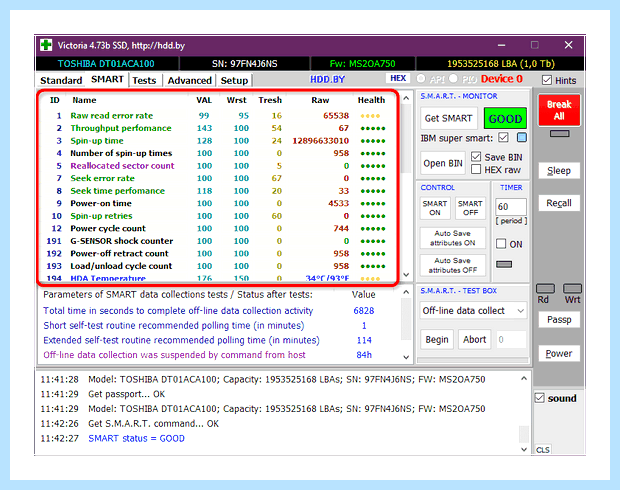Toggle the Hints checkbox
Screen dimensions: 620x490
pyautogui.click(x=547, y=80)
